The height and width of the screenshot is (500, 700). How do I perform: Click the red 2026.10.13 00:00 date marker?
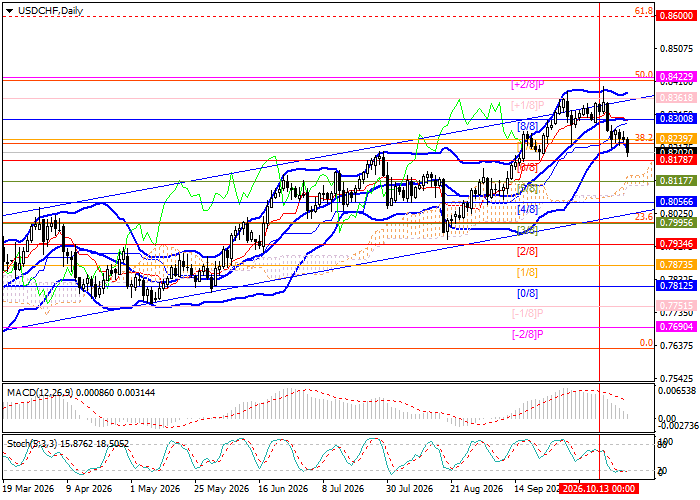click(x=598, y=489)
